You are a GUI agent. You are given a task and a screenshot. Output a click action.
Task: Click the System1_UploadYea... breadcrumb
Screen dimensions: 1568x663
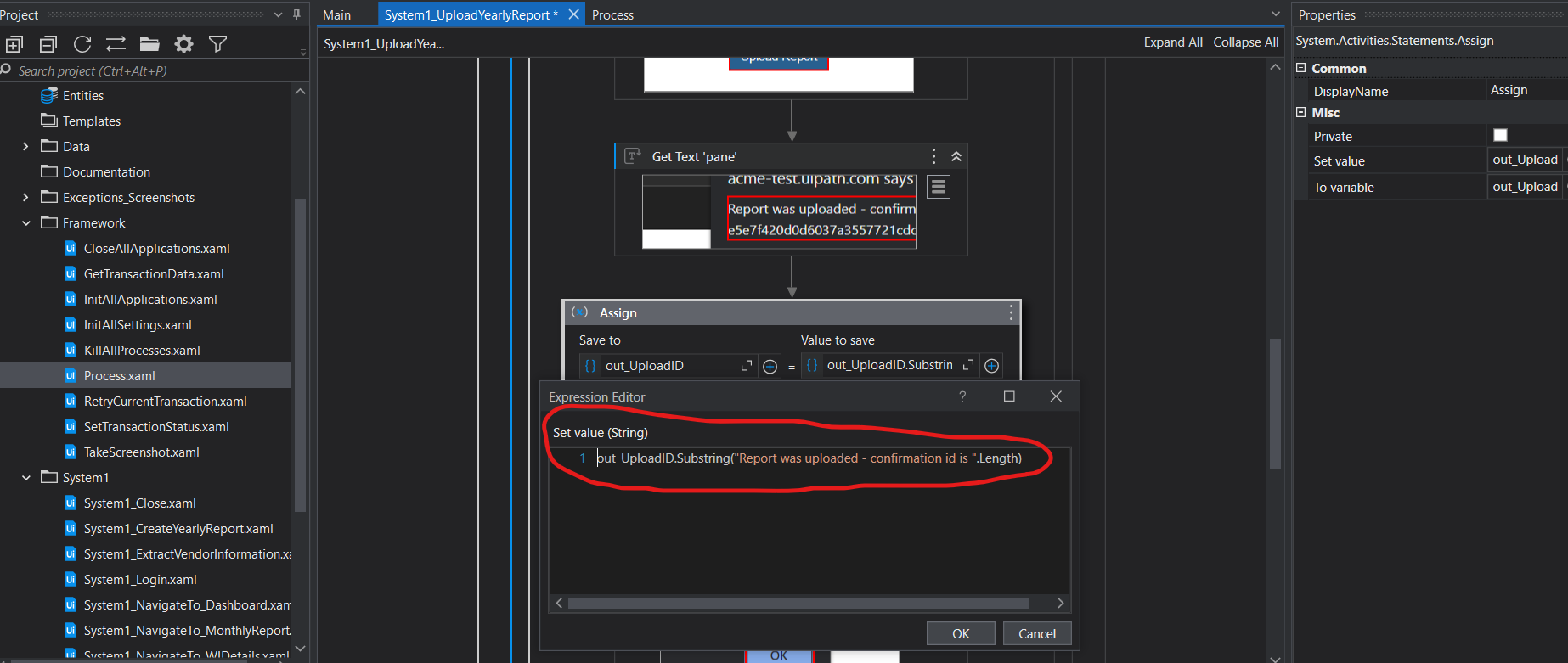(x=384, y=43)
